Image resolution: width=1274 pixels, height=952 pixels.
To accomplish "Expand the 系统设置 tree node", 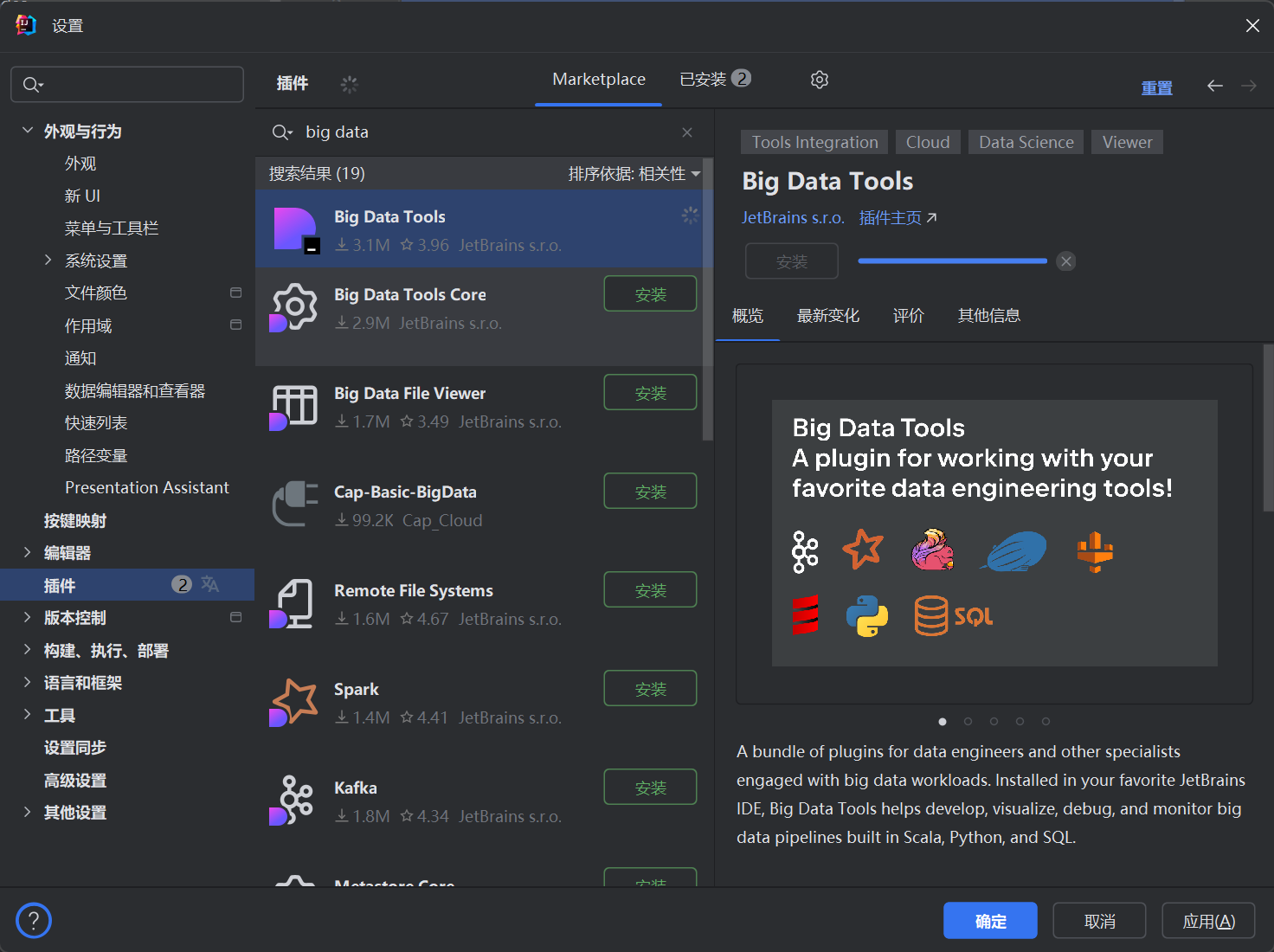I will click(x=48, y=260).
